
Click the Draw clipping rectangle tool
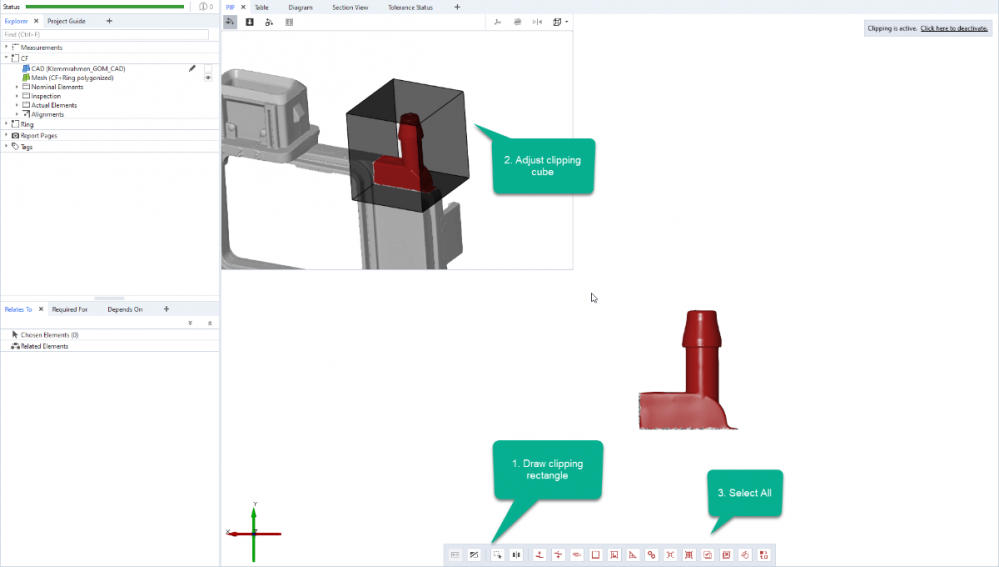point(497,554)
